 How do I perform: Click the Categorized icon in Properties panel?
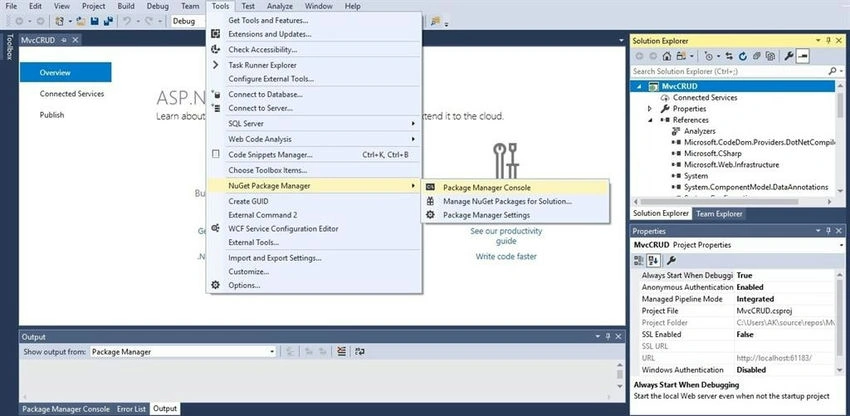pyautogui.click(x=639, y=260)
